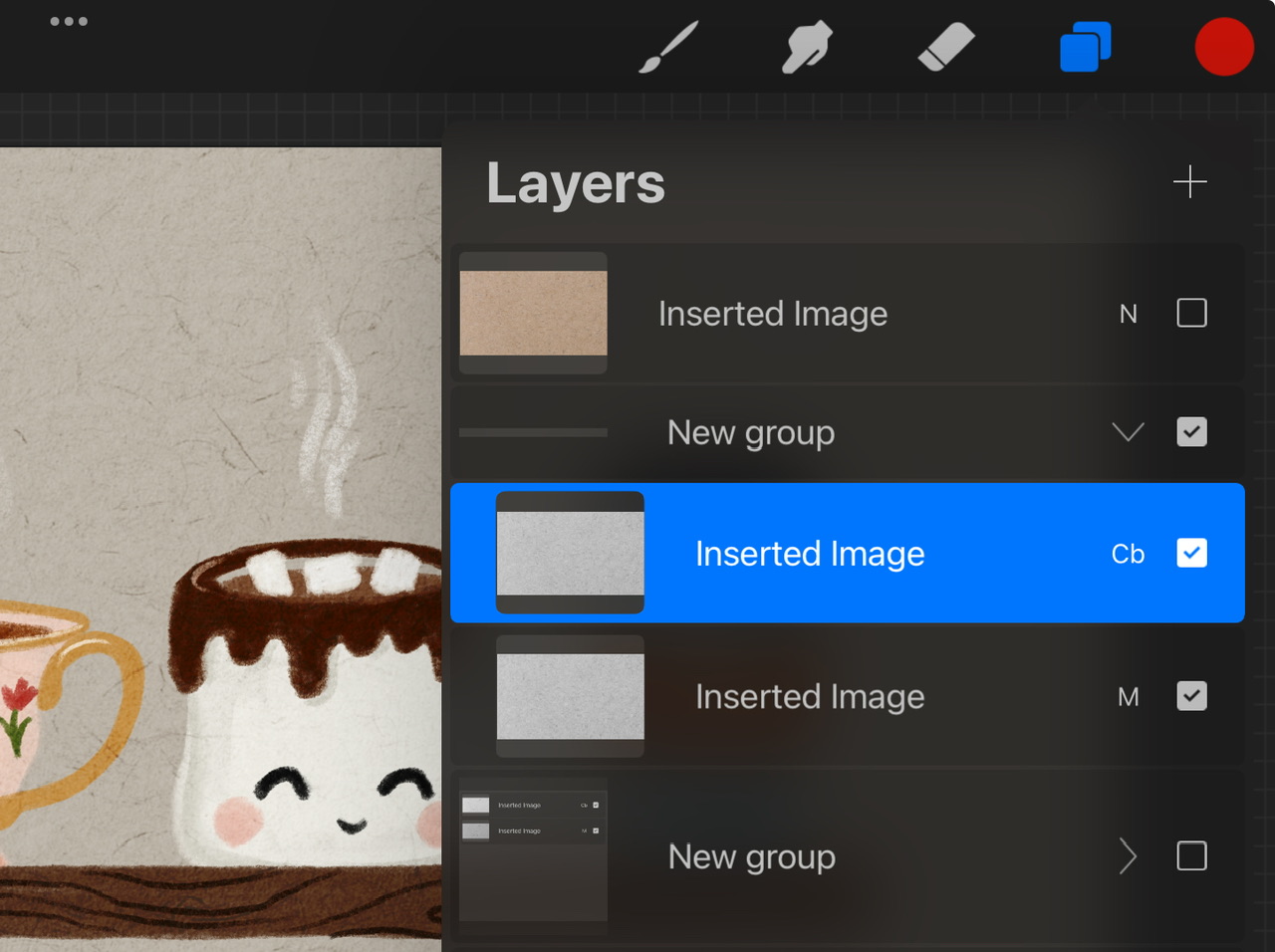Image resolution: width=1275 pixels, height=952 pixels.
Task: Click the Layers panel heading
Action: tap(576, 183)
